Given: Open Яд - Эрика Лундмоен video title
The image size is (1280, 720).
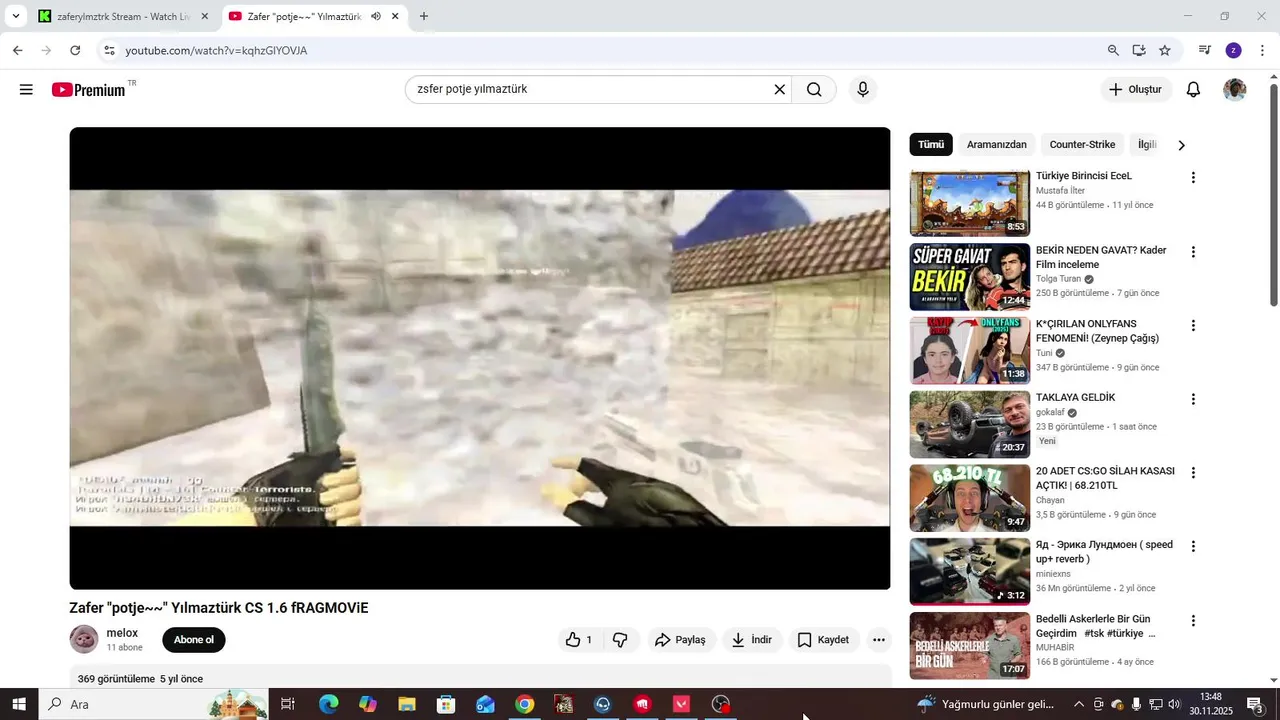Looking at the screenshot, I should (1104, 552).
